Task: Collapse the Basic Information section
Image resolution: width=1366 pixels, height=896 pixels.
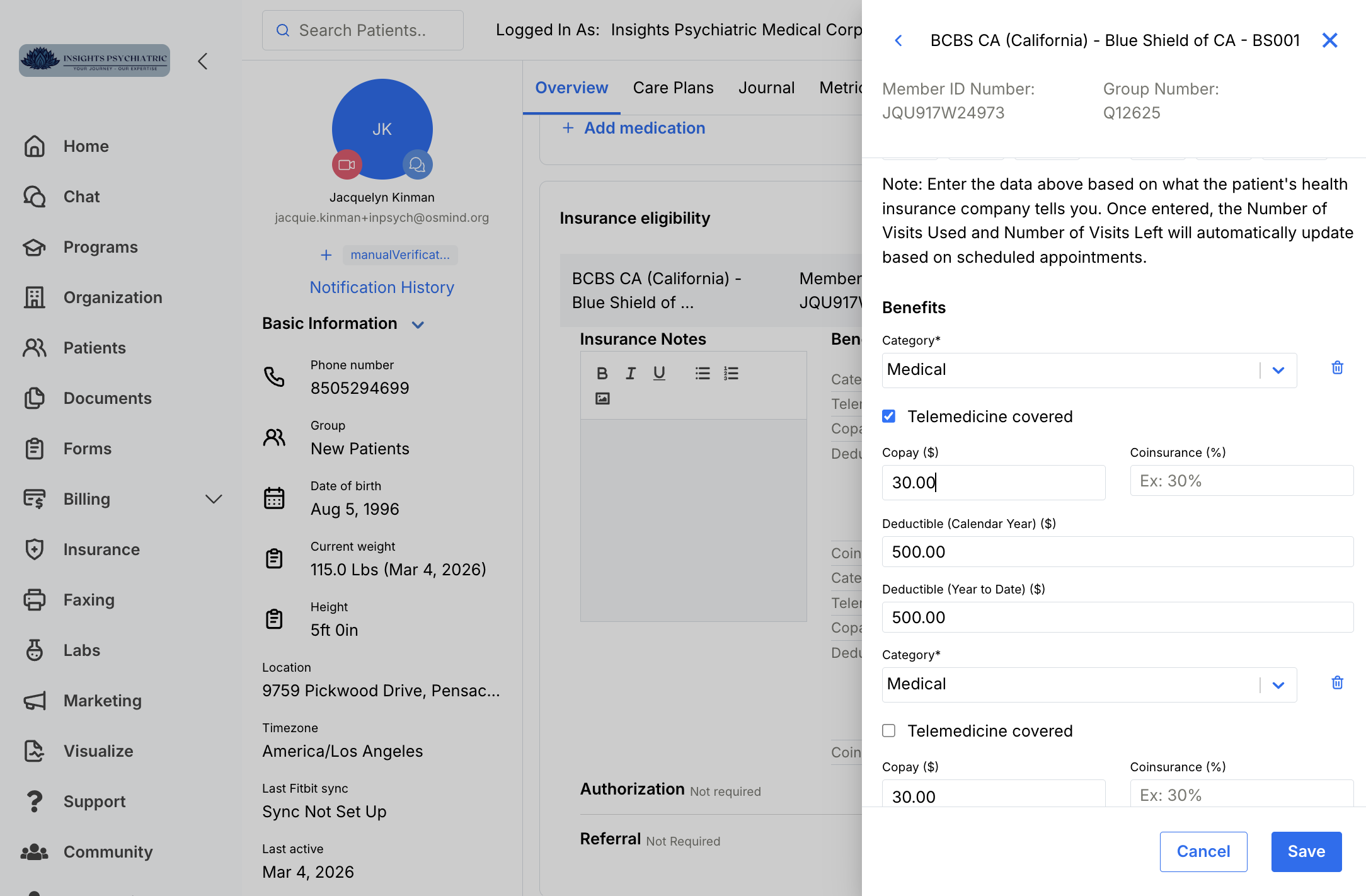Action: (x=418, y=325)
